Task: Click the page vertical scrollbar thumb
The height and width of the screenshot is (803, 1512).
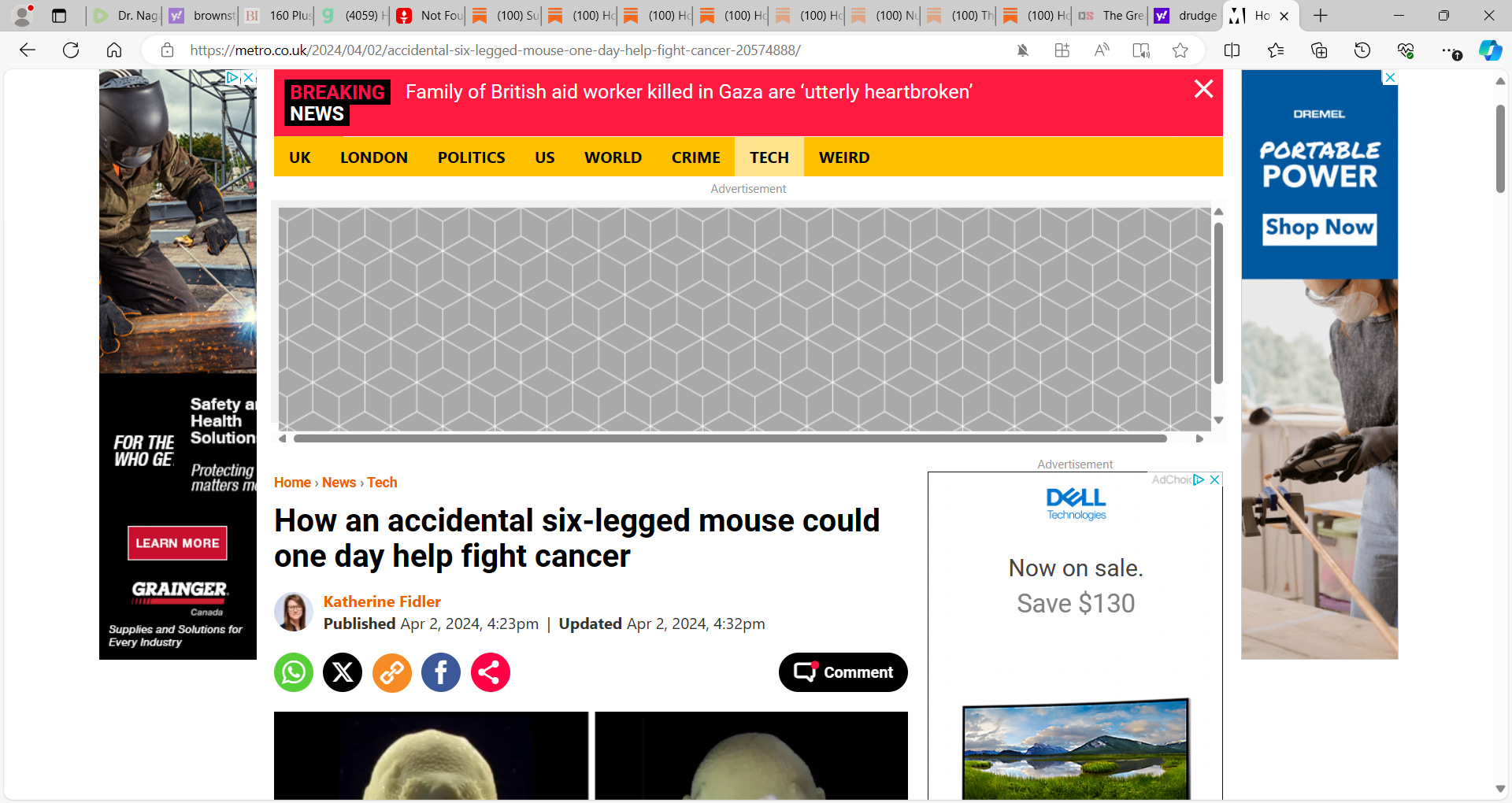Action: [x=1500, y=150]
